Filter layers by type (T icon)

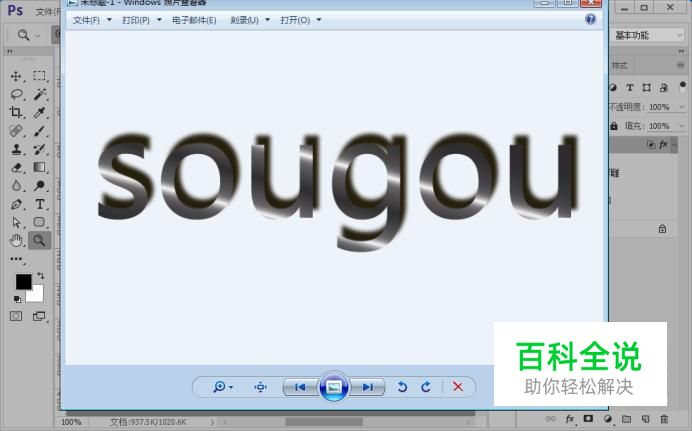point(630,88)
